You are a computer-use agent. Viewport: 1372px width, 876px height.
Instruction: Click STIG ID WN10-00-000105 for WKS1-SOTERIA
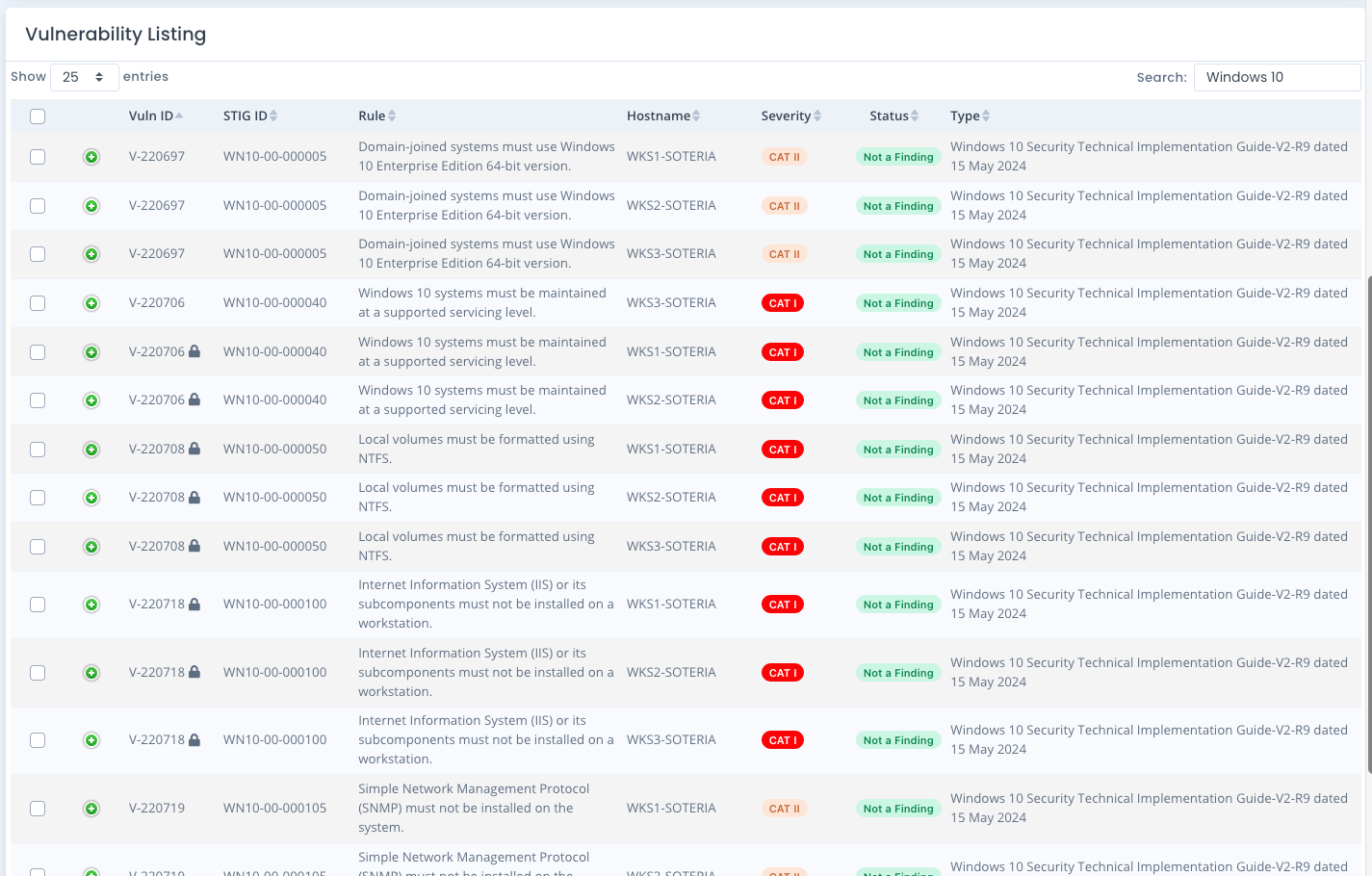(x=275, y=808)
